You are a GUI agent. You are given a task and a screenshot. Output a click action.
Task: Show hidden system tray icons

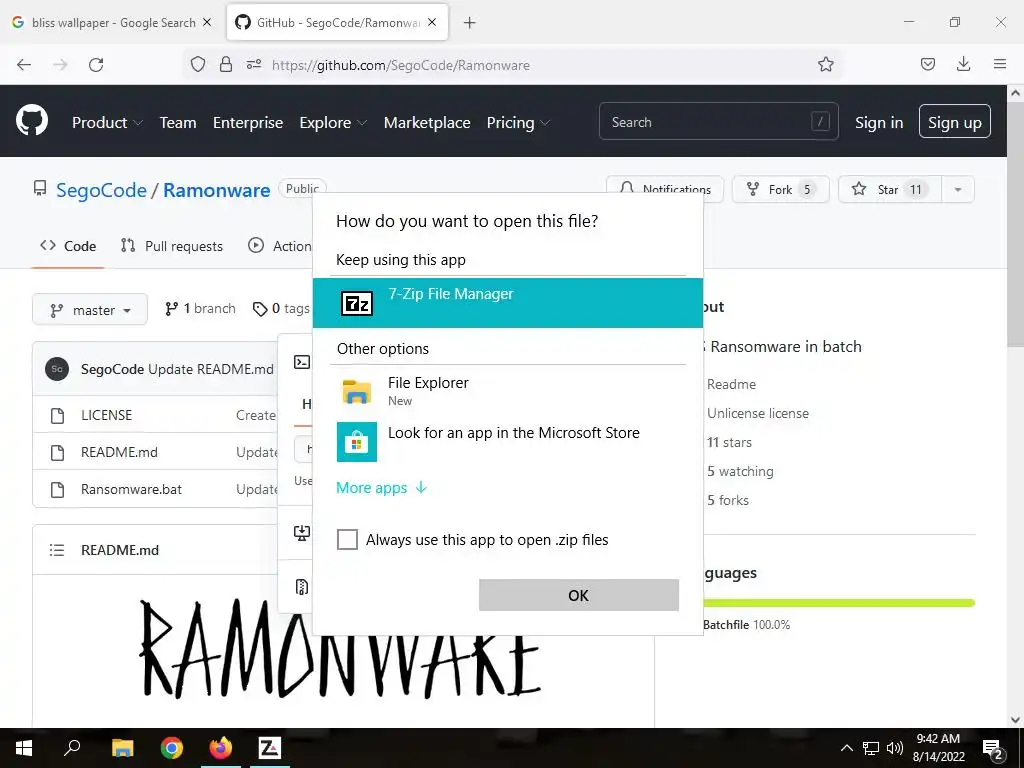[846, 748]
